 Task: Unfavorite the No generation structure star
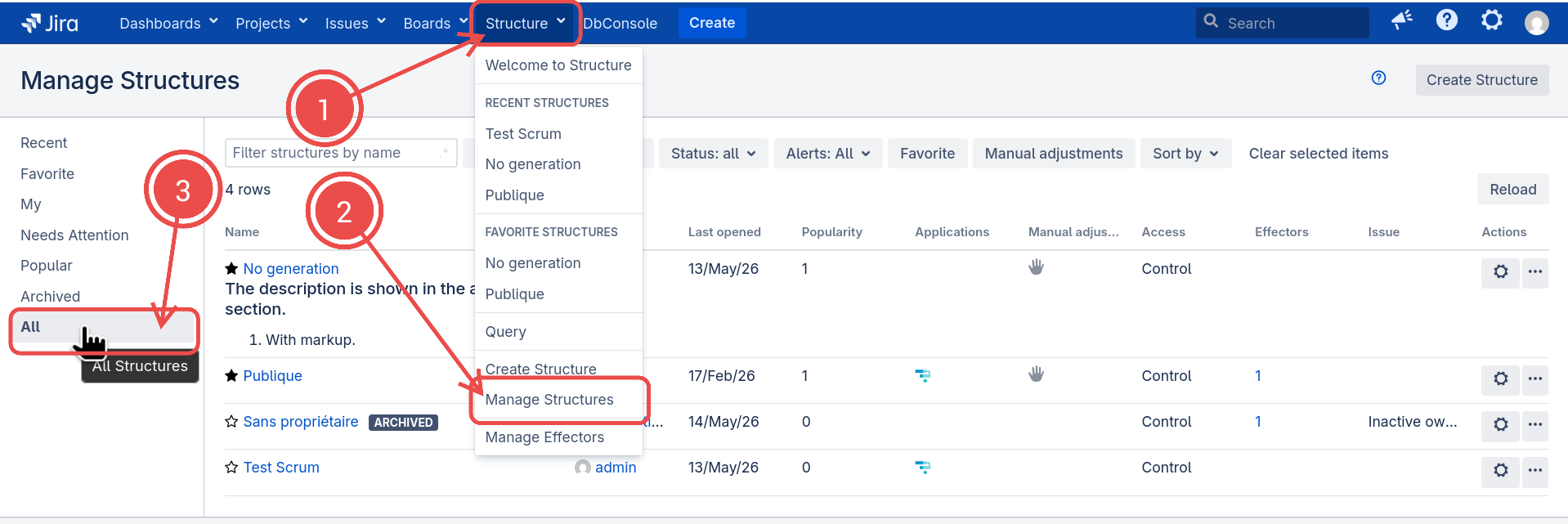click(231, 268)
